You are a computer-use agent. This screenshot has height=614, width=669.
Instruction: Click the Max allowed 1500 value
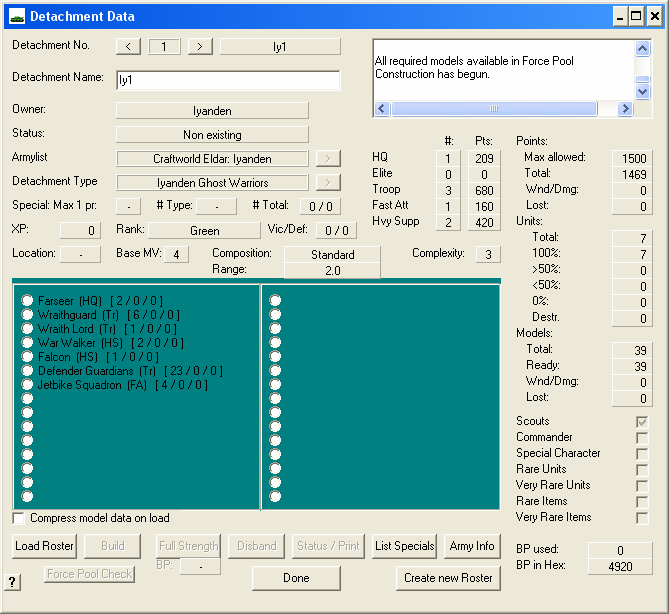632,159
